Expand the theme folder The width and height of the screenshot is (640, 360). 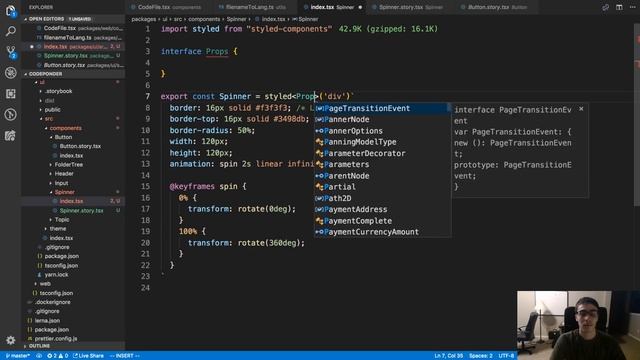click(x=73, y=229)
